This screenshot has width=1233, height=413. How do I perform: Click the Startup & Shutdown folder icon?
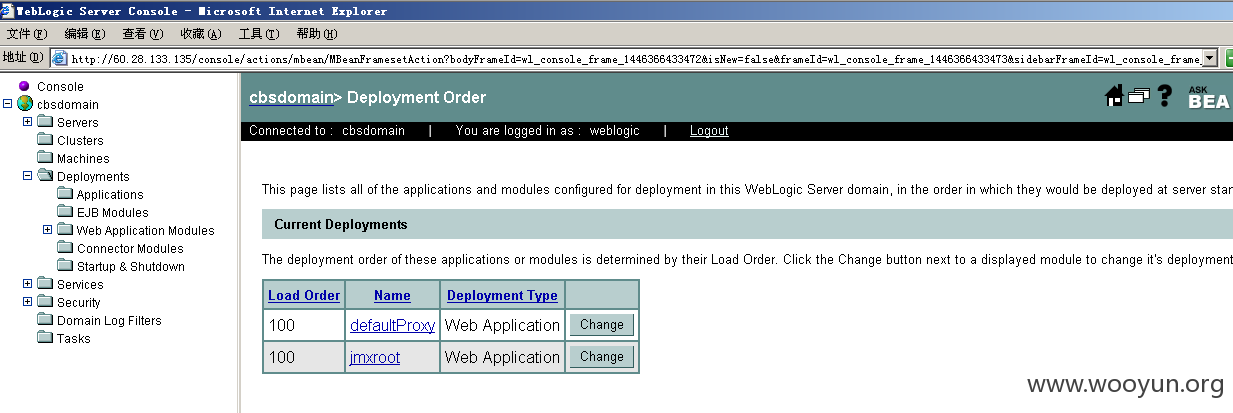tap(65, 266)
